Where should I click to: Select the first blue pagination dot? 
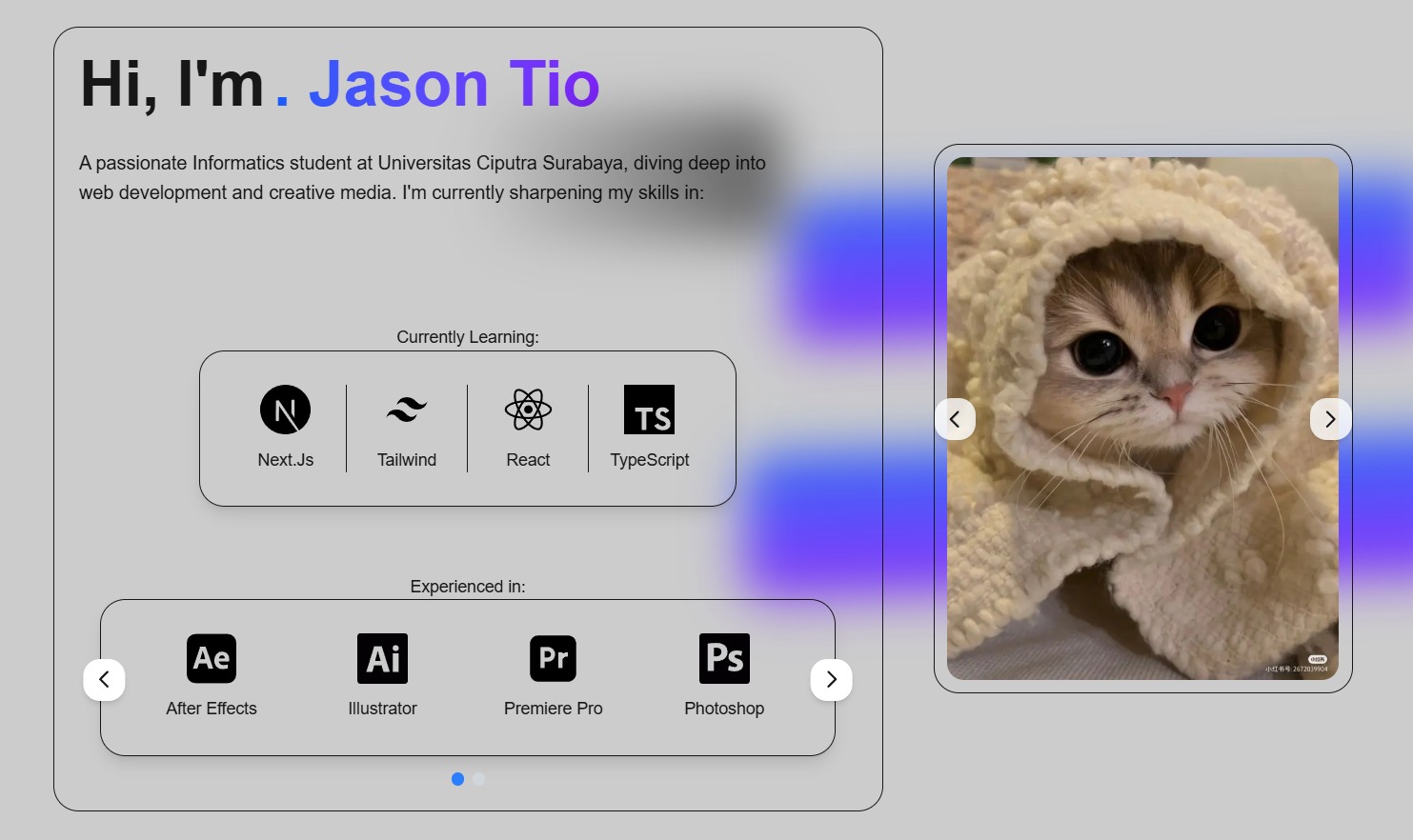point(457,779)
